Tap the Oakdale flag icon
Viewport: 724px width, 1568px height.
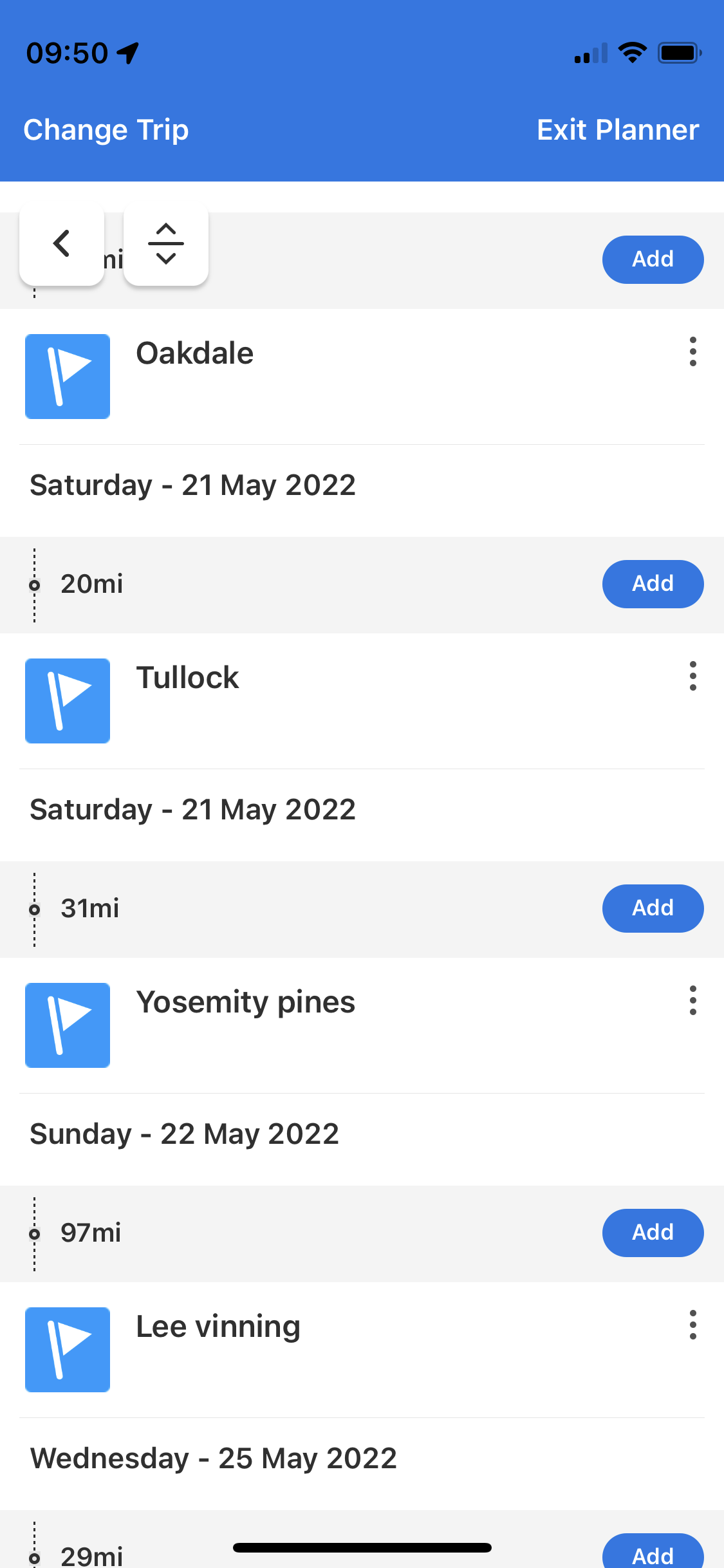point(68,377)
